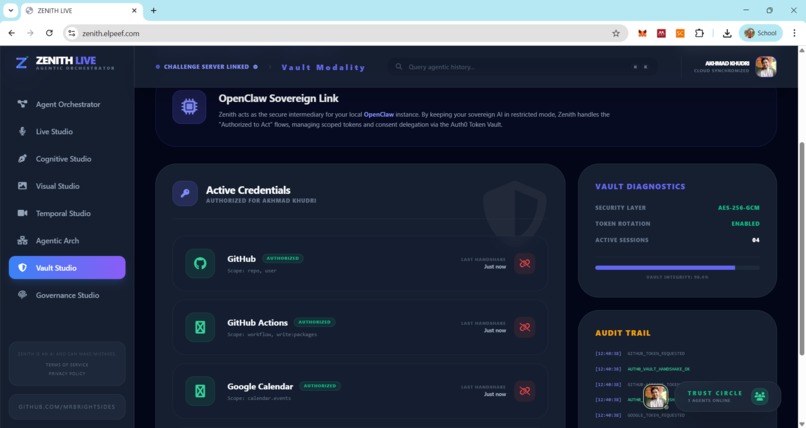Select the Vault Studio menu item
Screen dimensions: 806x428
[67, 268]
